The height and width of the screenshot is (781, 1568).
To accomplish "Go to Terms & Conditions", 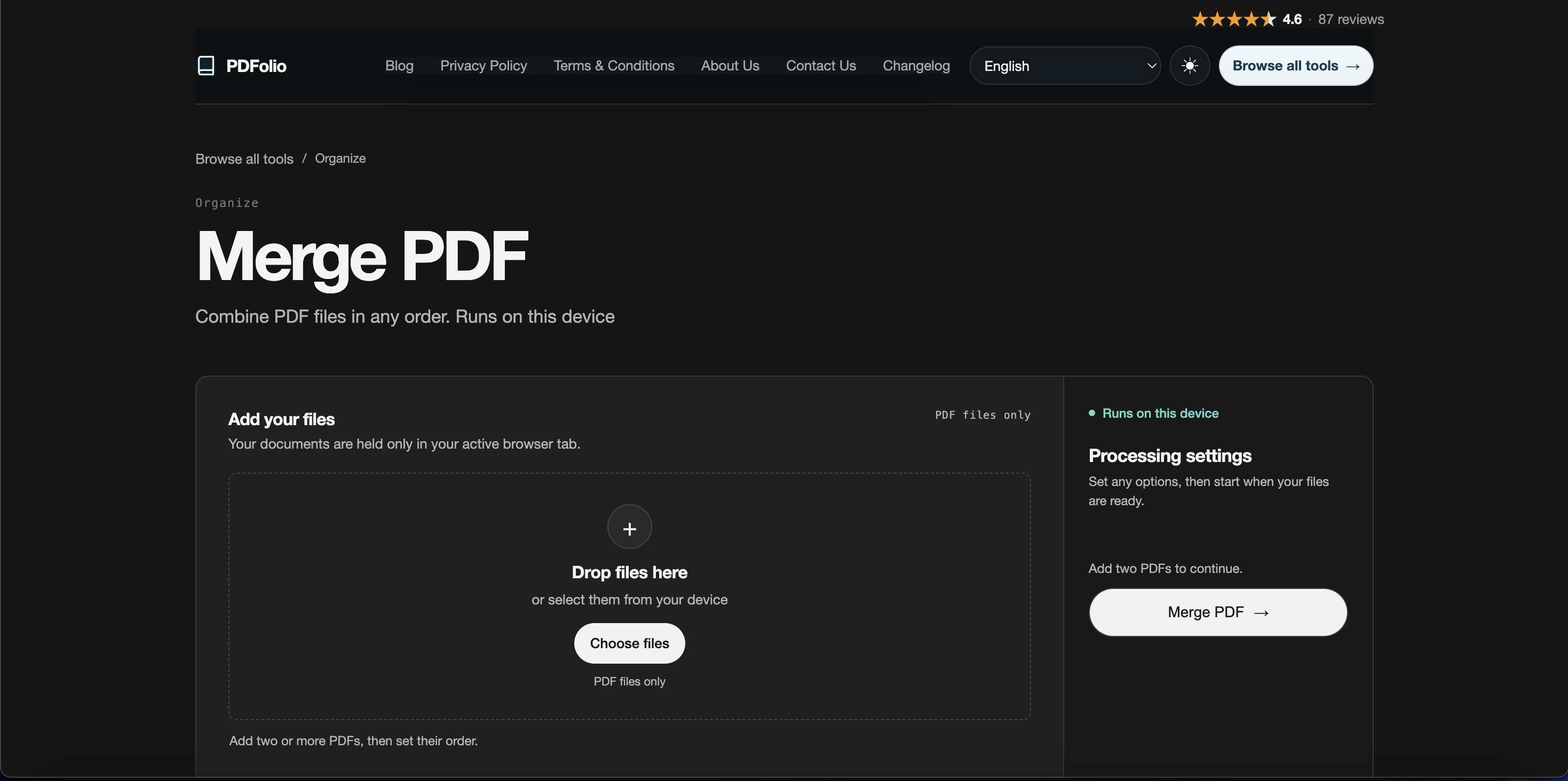I will [x=614, y=66].
